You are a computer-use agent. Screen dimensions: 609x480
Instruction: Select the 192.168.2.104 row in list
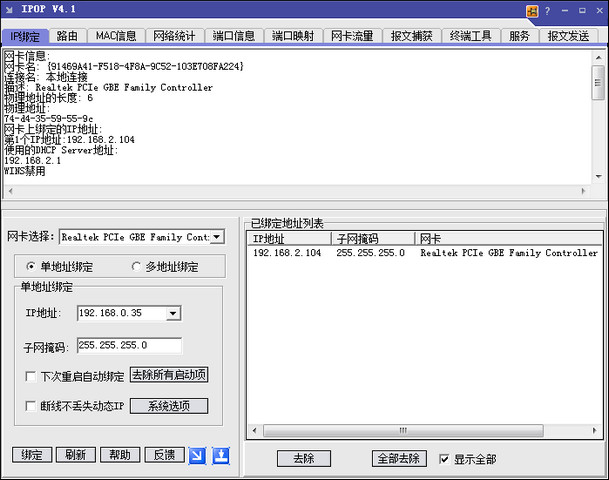coord(425,253)
